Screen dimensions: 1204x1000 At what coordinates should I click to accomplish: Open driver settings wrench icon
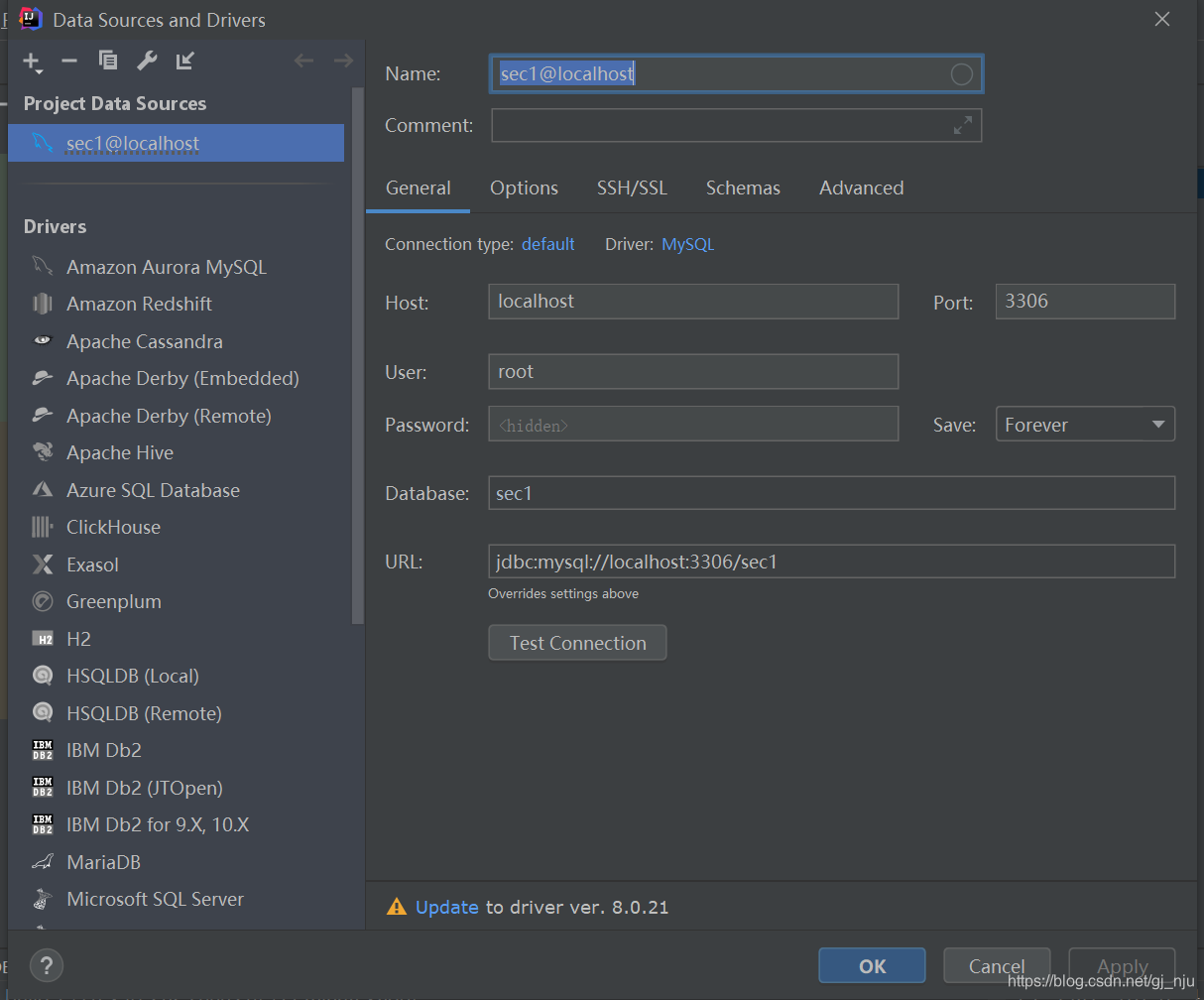[x=147, y=61]
